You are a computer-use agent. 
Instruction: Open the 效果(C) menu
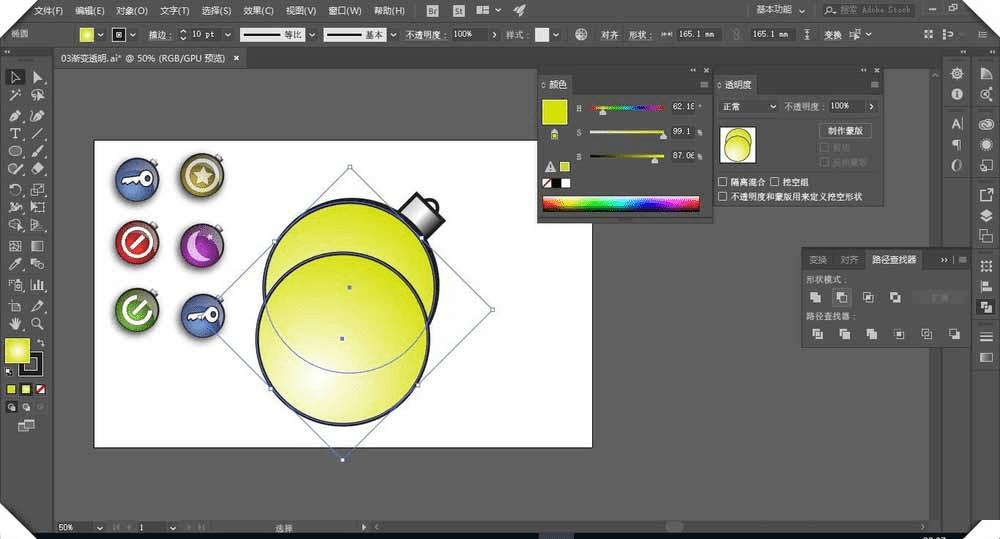click(259, 11)
